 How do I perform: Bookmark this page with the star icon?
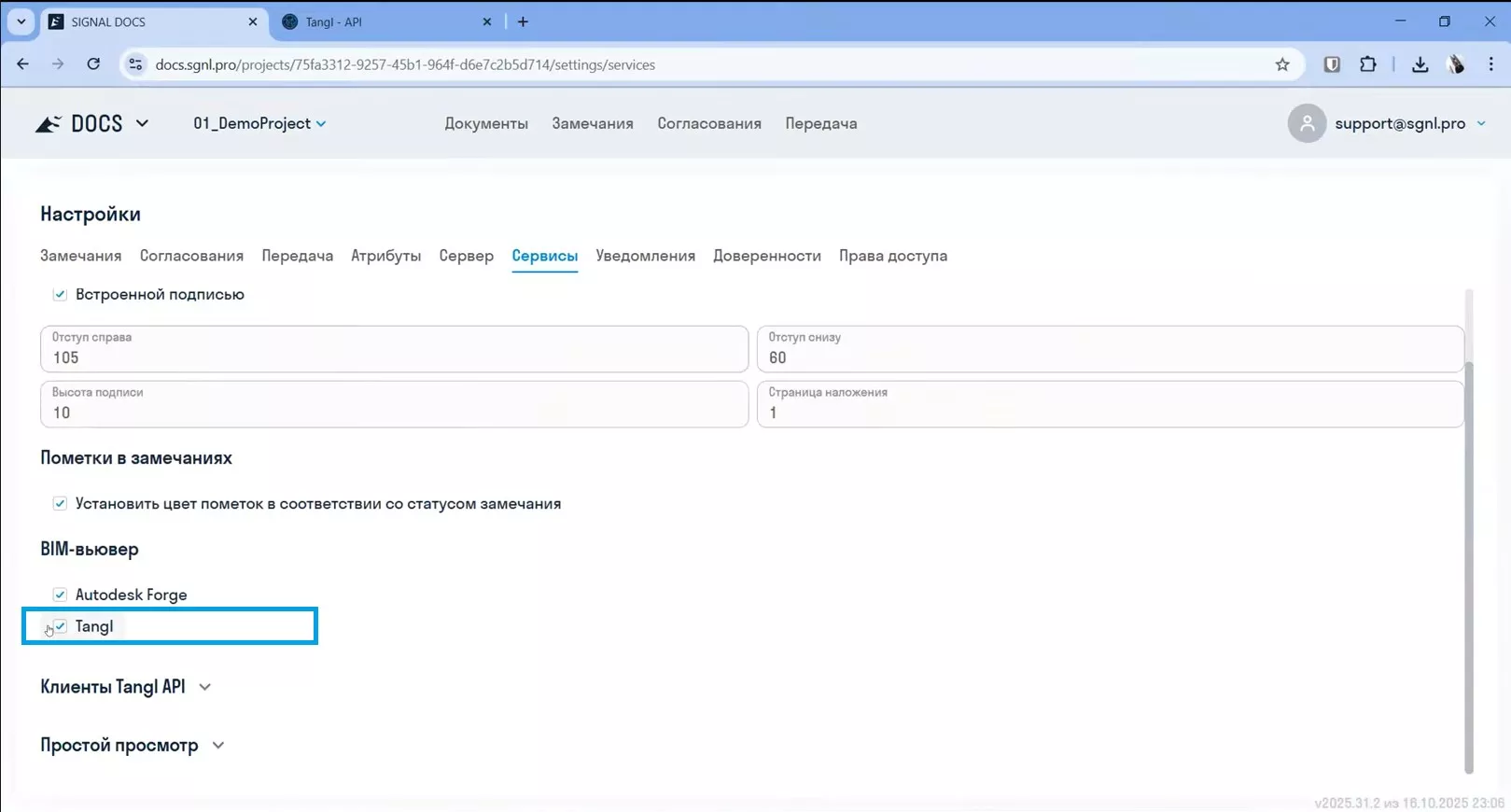(x=1282, y=64)
